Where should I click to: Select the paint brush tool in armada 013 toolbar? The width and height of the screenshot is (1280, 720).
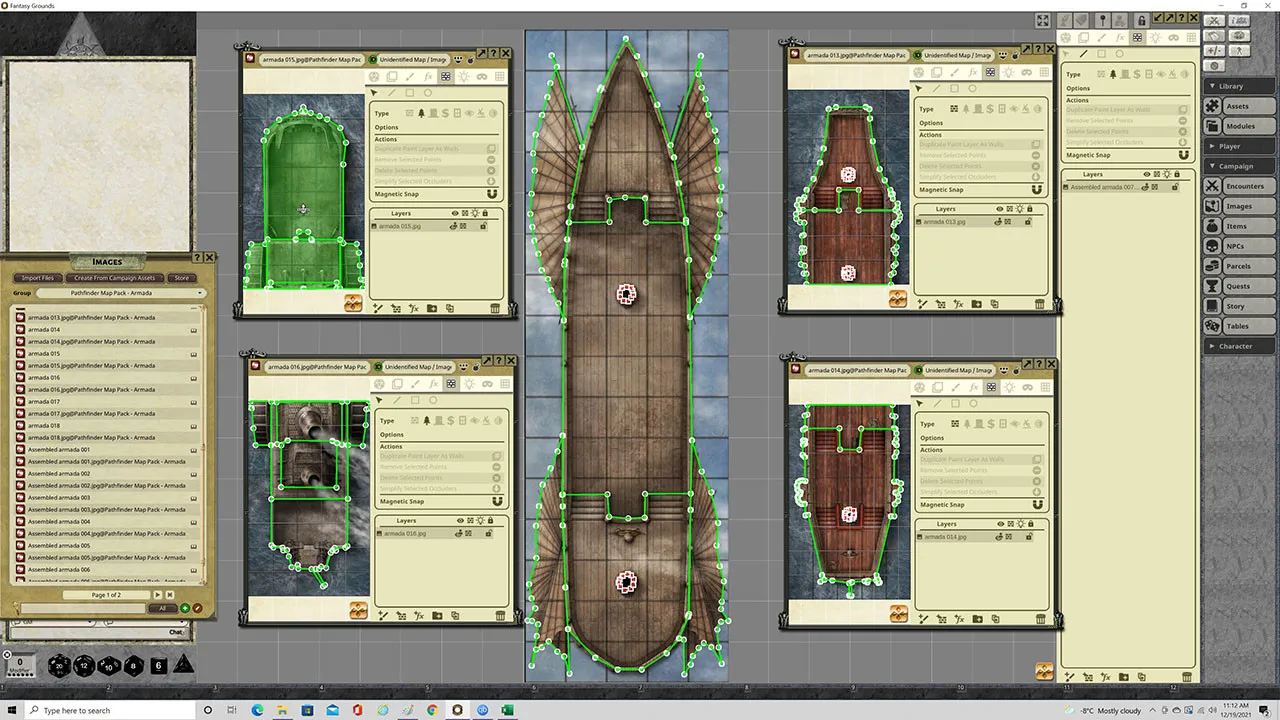pyautogui.click(x=954, y=72)
